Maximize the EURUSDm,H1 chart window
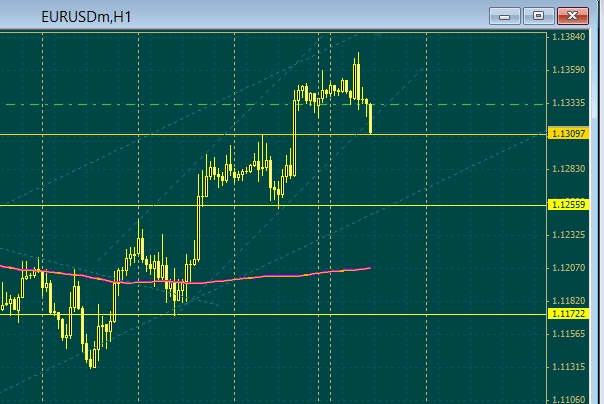The image size is (604, 404). coord(538,16)
